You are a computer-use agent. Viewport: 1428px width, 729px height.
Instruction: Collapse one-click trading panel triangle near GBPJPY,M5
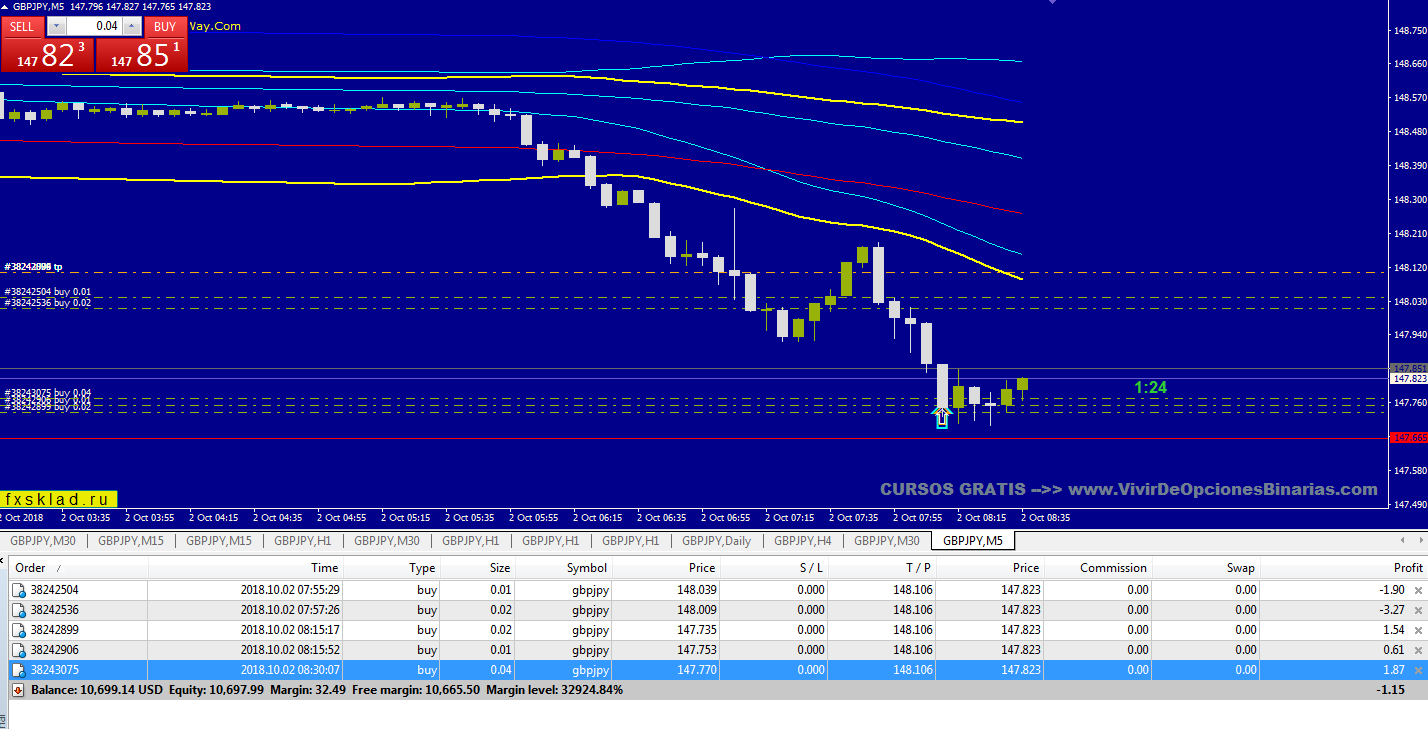[5, 7]
